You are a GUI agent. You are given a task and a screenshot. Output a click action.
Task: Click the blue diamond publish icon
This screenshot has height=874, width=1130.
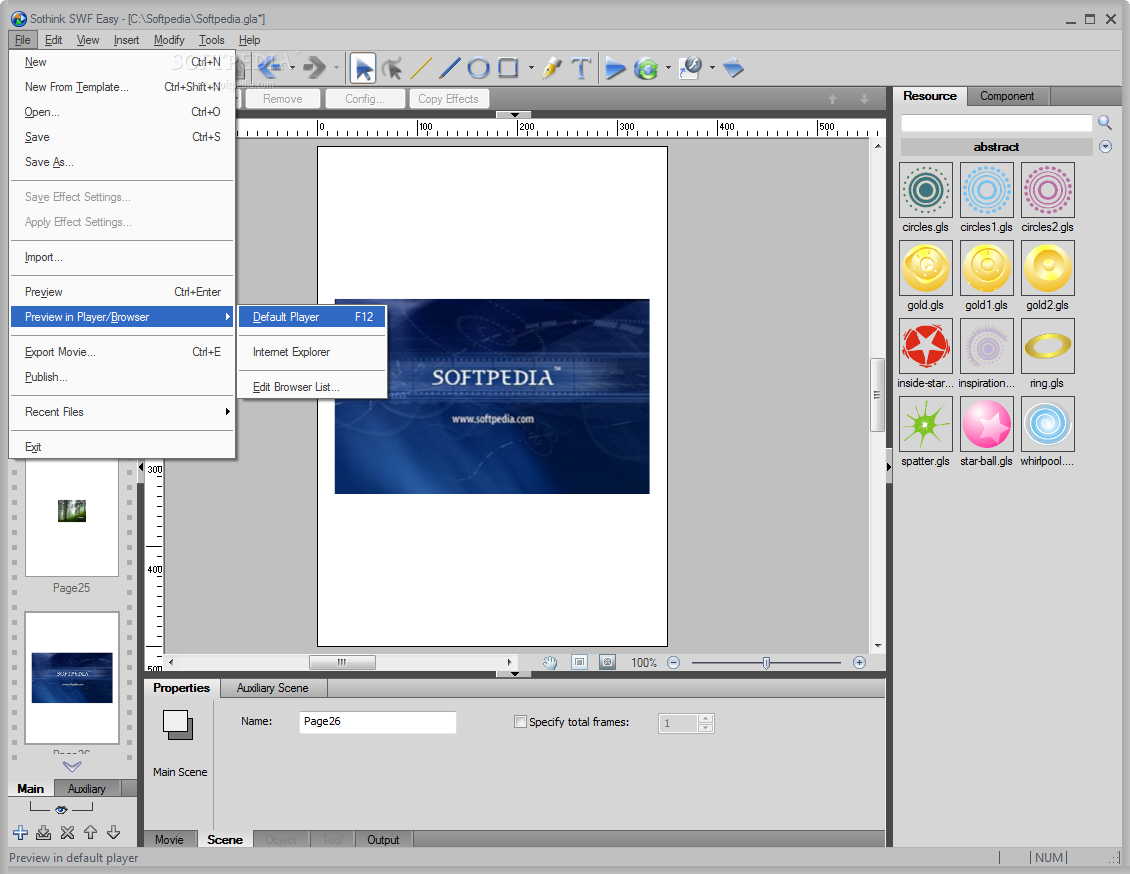(733, 68)
